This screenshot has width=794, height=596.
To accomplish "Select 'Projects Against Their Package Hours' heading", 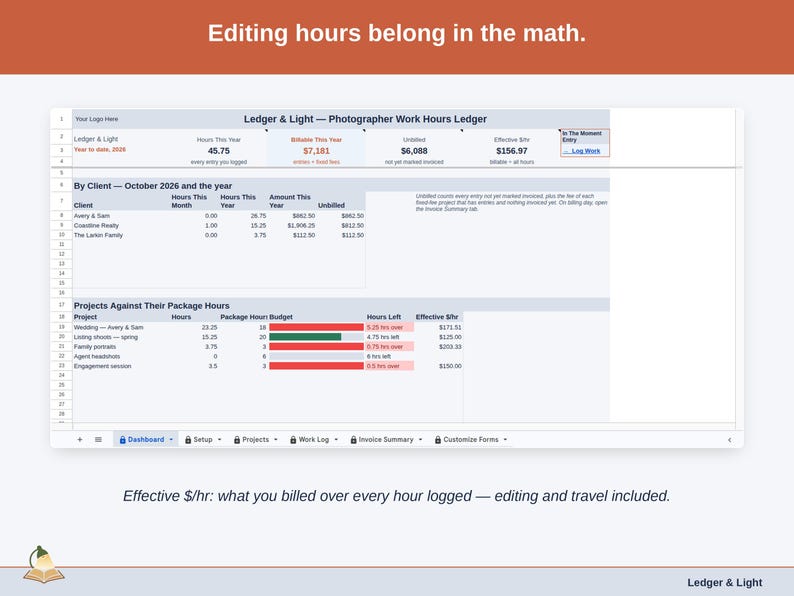I will 151,306.
